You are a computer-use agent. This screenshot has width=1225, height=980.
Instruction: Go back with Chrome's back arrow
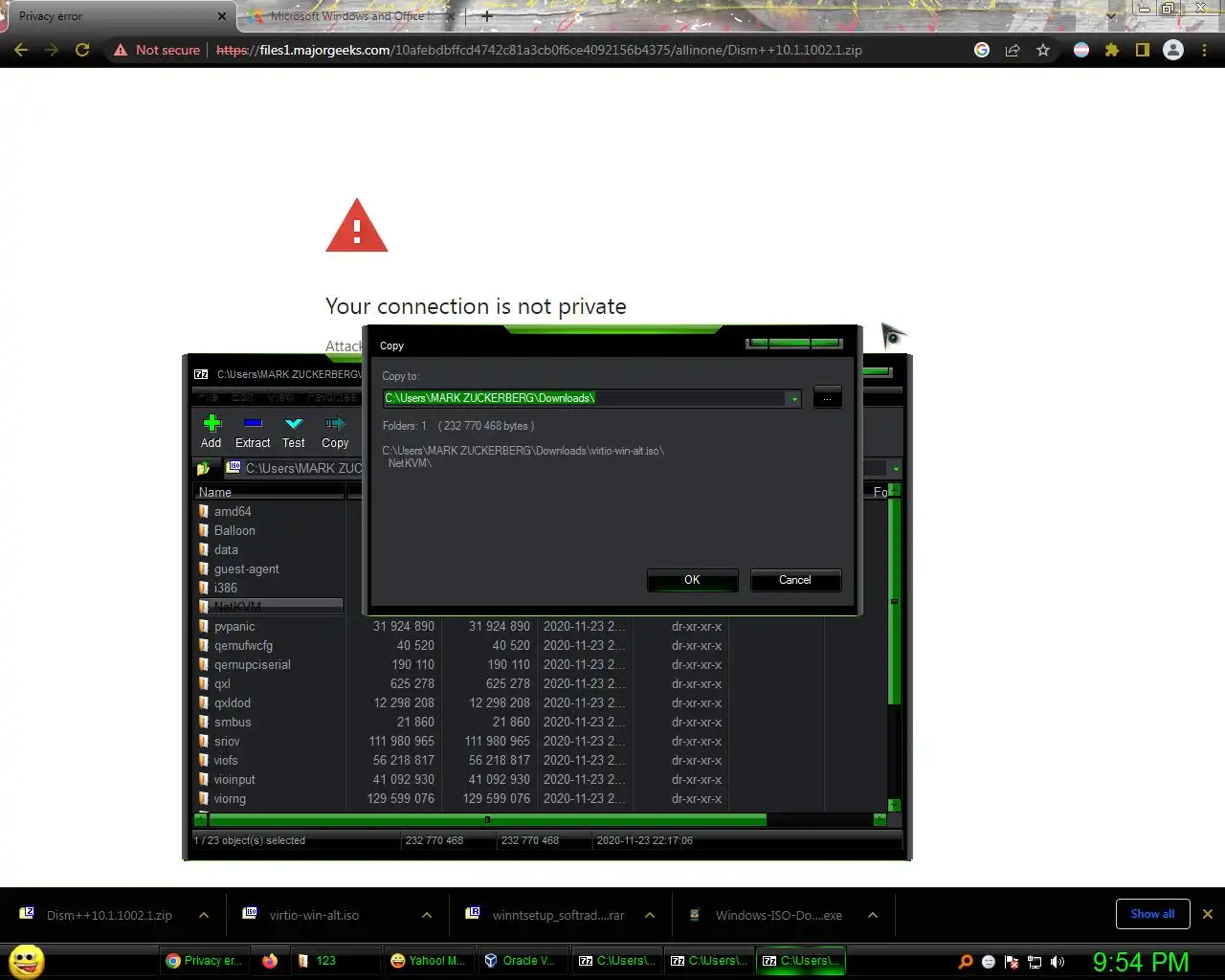[21, 50]
